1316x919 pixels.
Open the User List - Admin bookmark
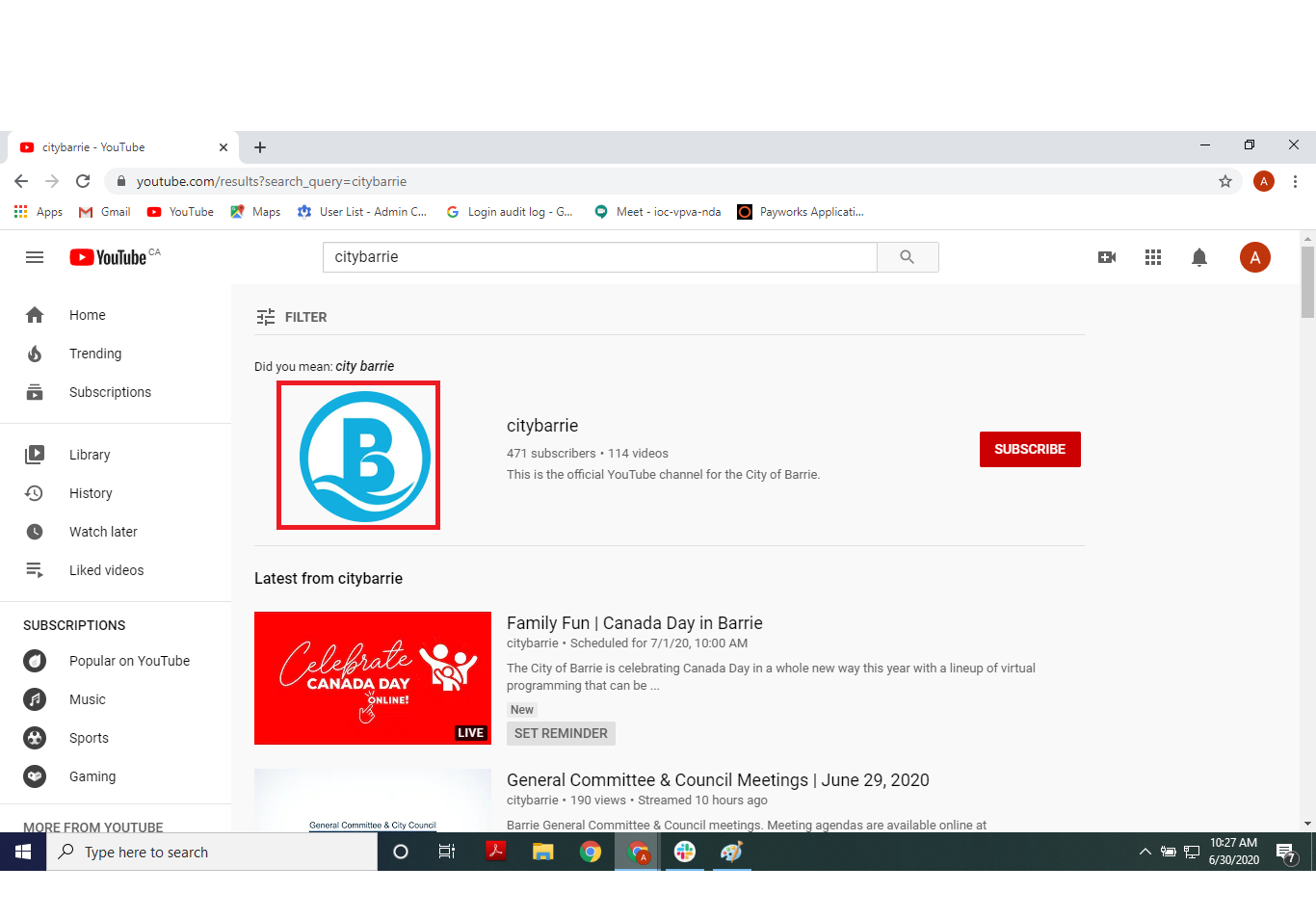(362, 212)
